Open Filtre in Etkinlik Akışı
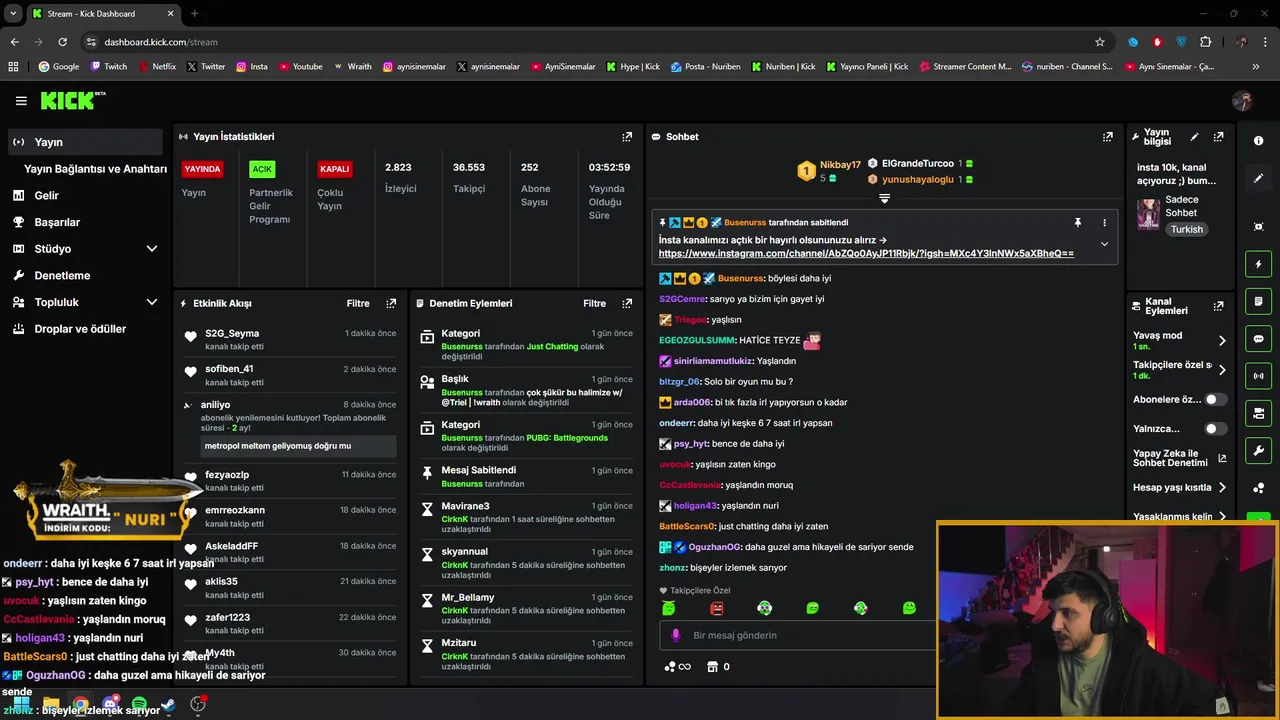 pyautogui.click(x=358, y=303)
